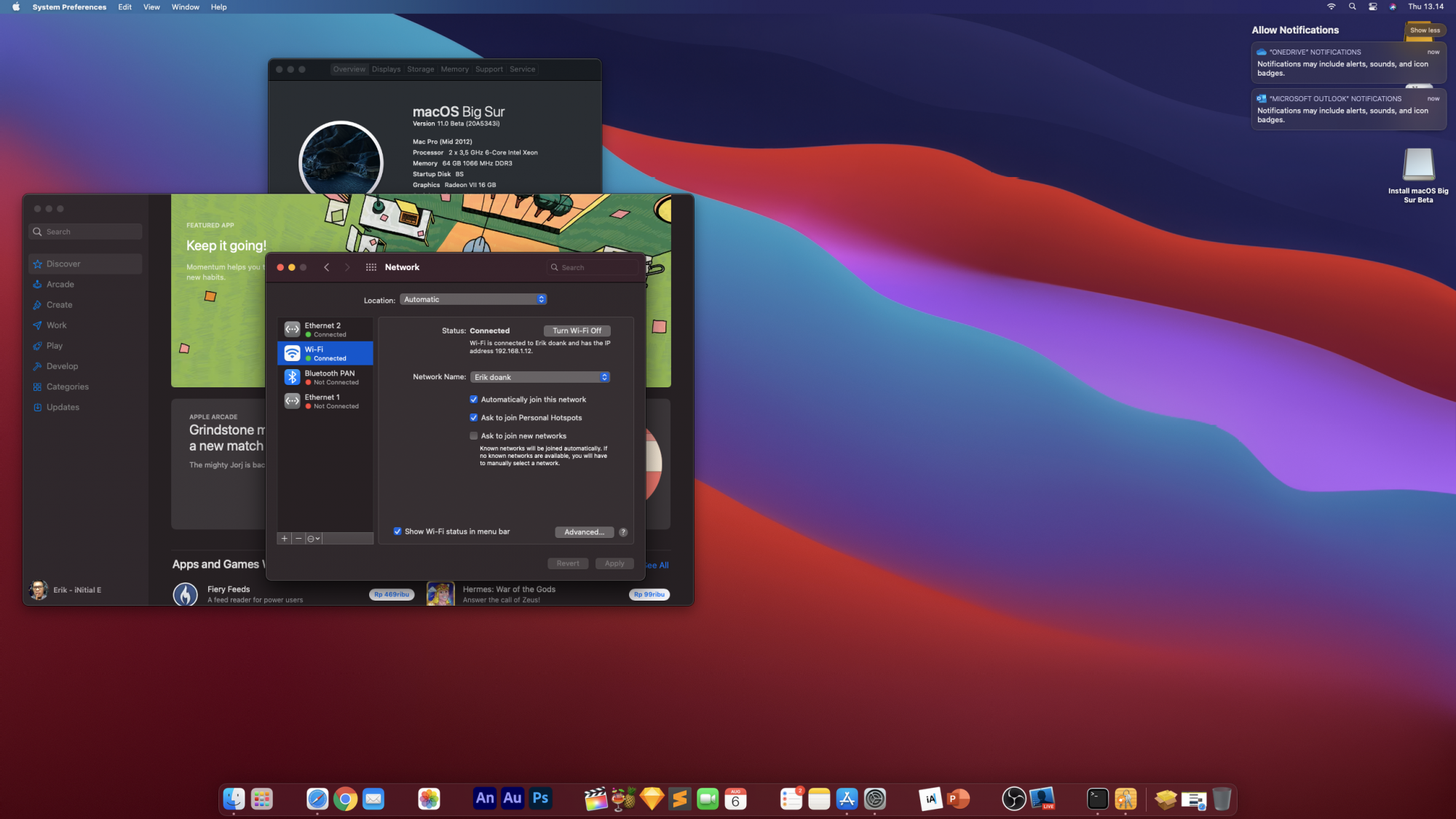Viewport: 1456px width, 819px height.
Task: Open App Store icon in the dock
Action: tap(847, 799)
